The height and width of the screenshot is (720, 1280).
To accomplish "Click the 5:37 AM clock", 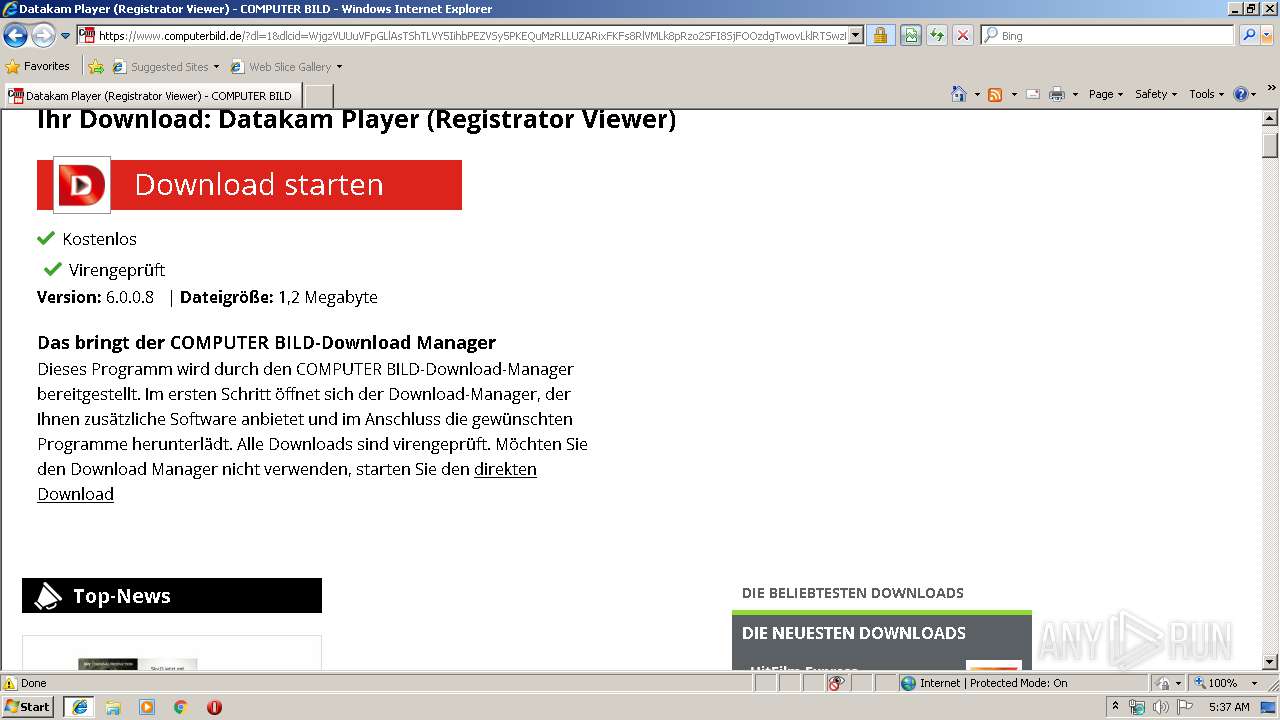I will (1229, 707).
